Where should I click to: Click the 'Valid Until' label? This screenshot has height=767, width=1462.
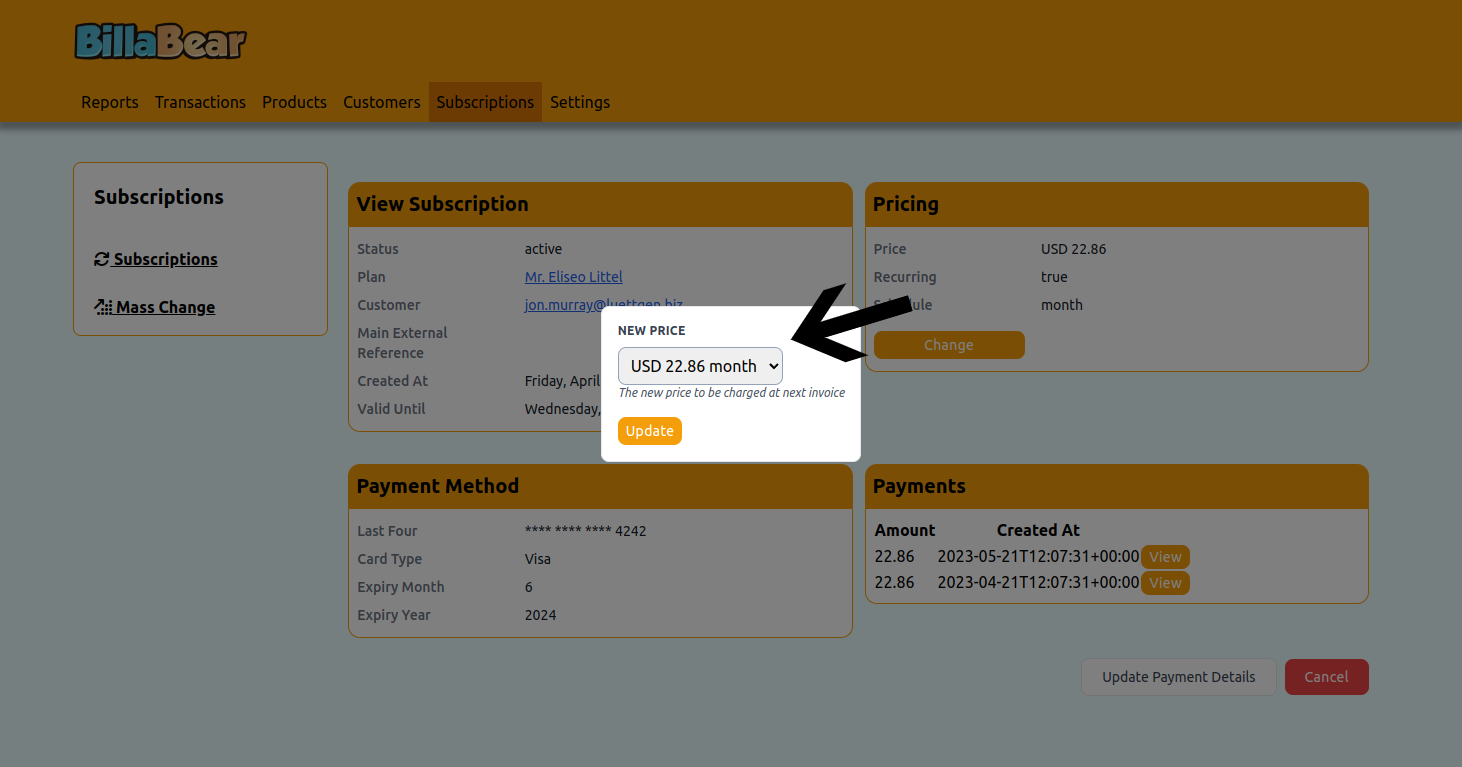click(x=392, y=409)
